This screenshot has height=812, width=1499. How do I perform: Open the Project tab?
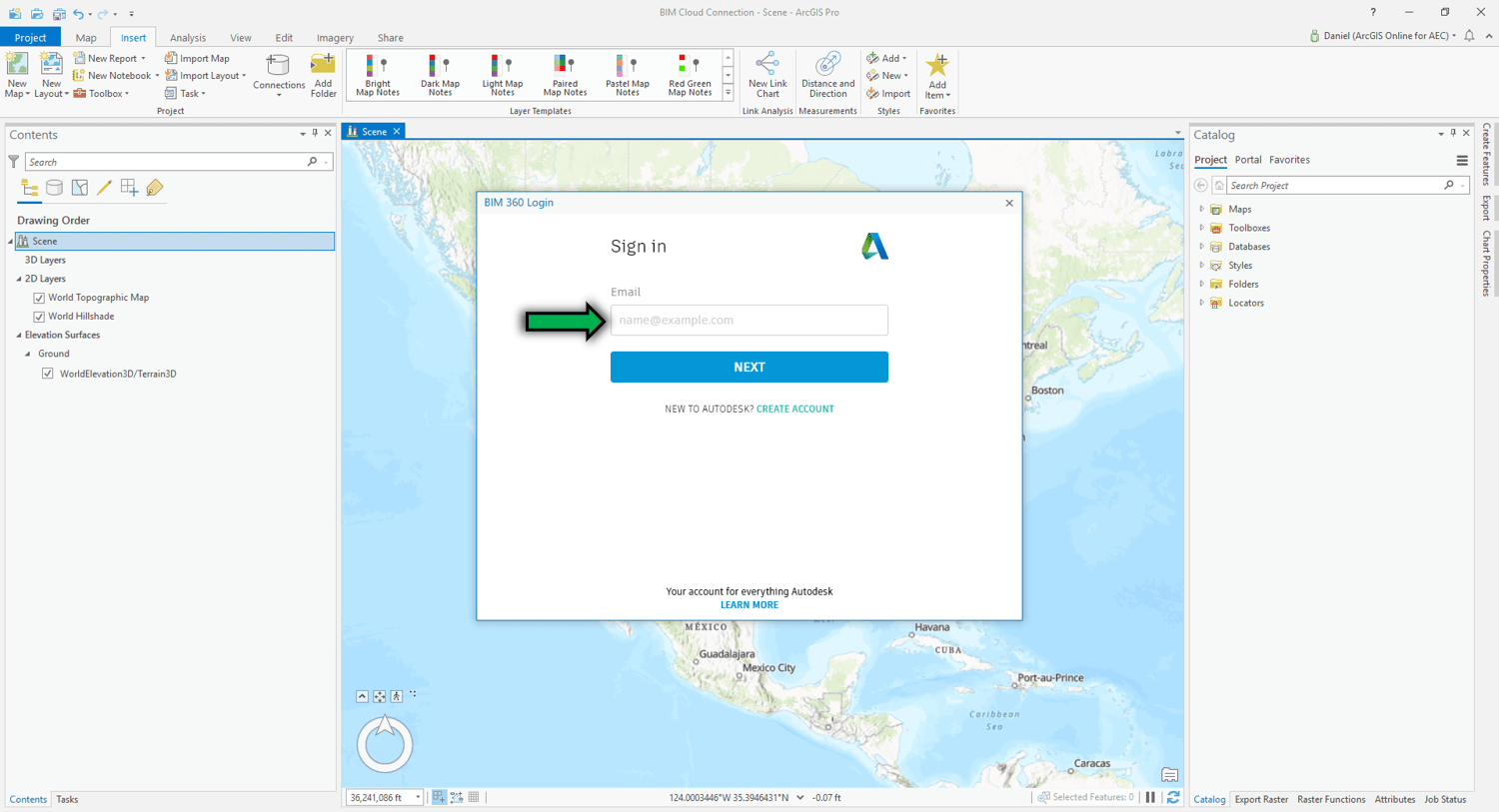point(30,38)
